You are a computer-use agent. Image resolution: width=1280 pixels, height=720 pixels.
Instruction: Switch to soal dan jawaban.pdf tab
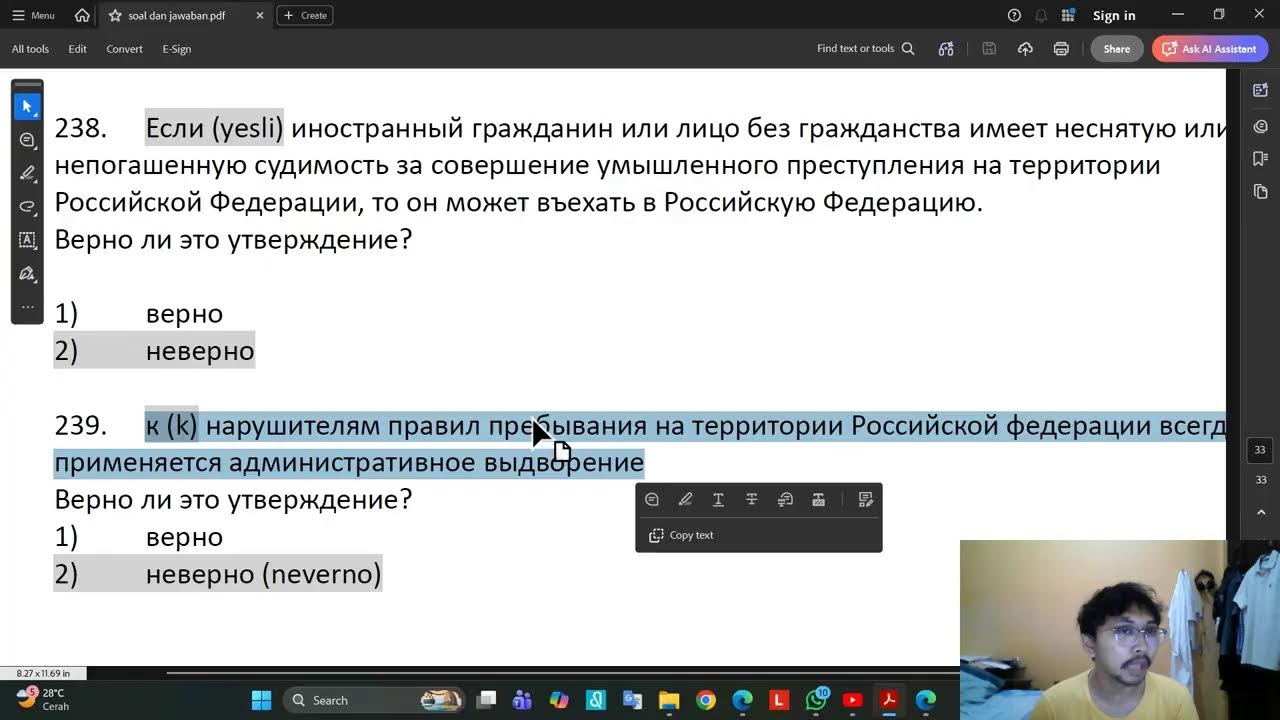tap(175, 15)
